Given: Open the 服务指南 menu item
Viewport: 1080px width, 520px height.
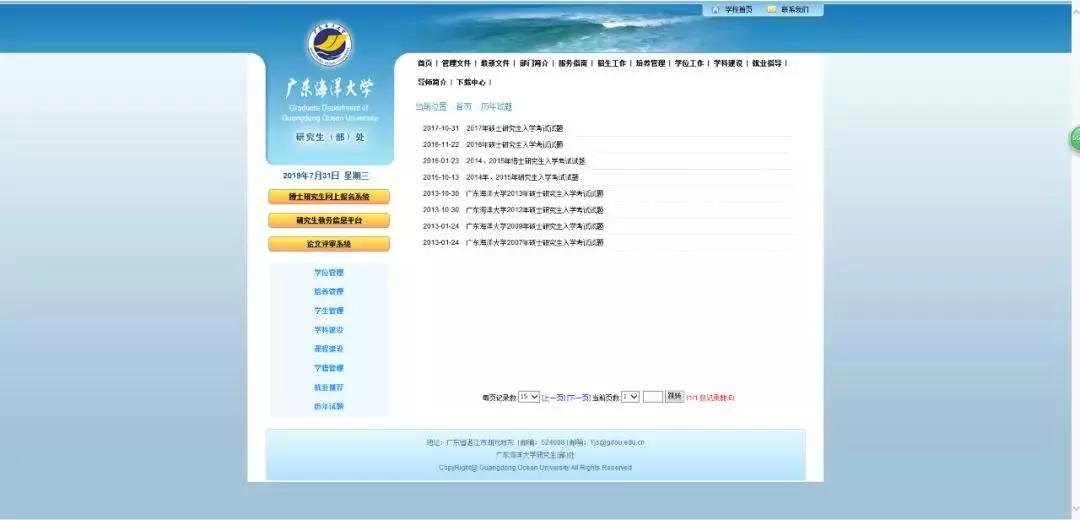Looking at the screenshot, I should point(572,63).
